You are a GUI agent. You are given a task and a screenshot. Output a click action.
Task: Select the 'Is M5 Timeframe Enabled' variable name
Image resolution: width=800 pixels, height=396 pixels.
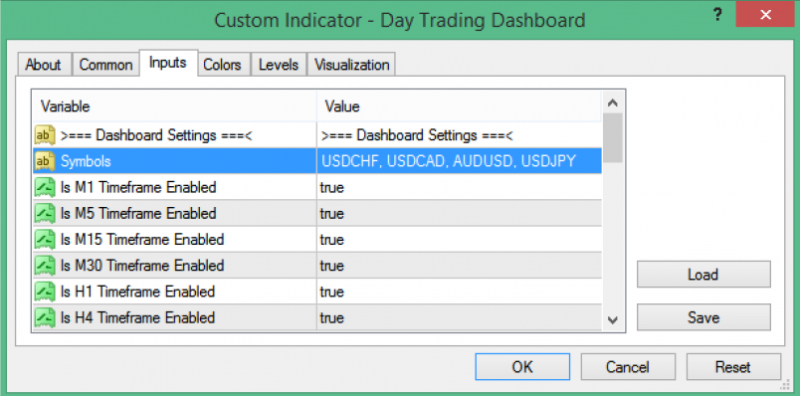pos(138,213)
